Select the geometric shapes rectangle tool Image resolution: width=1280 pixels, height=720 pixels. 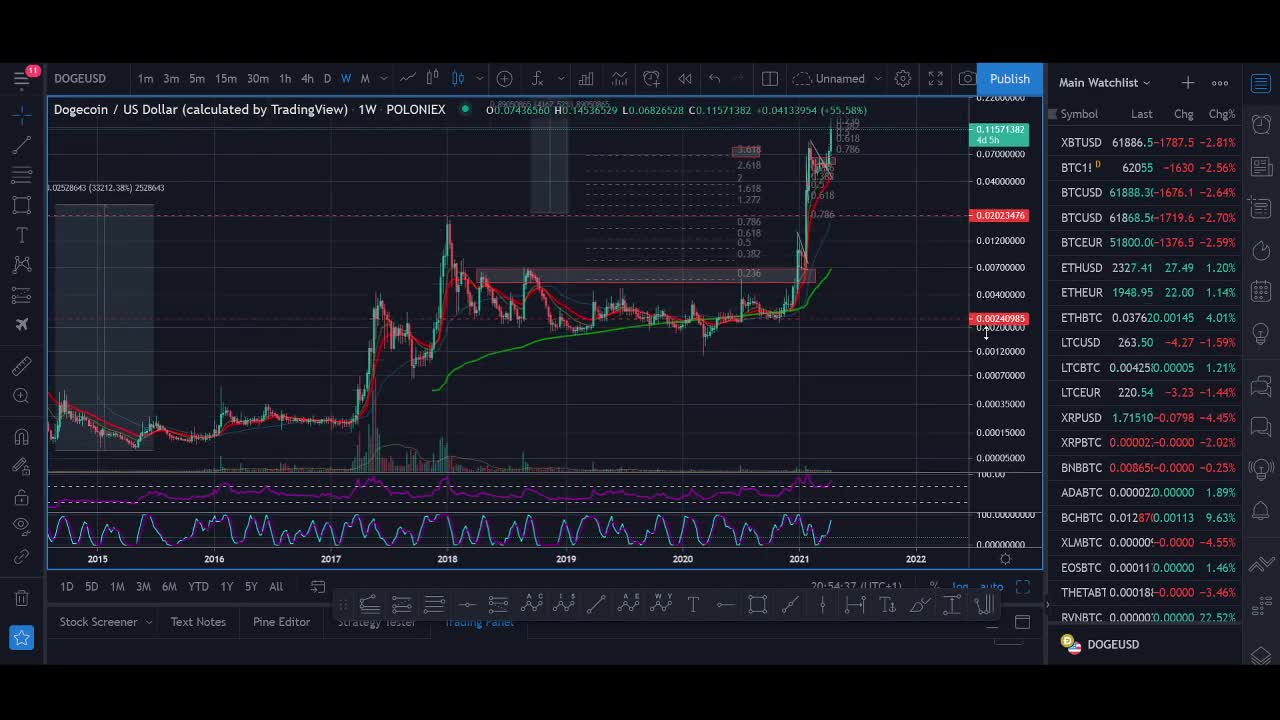click(x=21, y=206)
